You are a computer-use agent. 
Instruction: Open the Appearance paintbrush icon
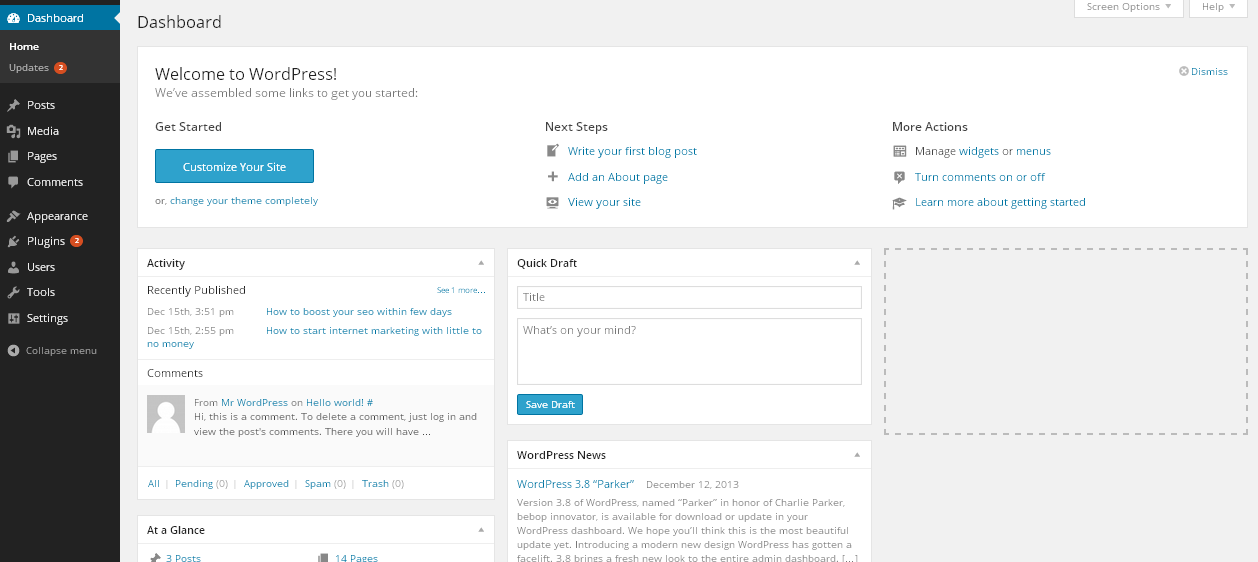pos(13,216)
